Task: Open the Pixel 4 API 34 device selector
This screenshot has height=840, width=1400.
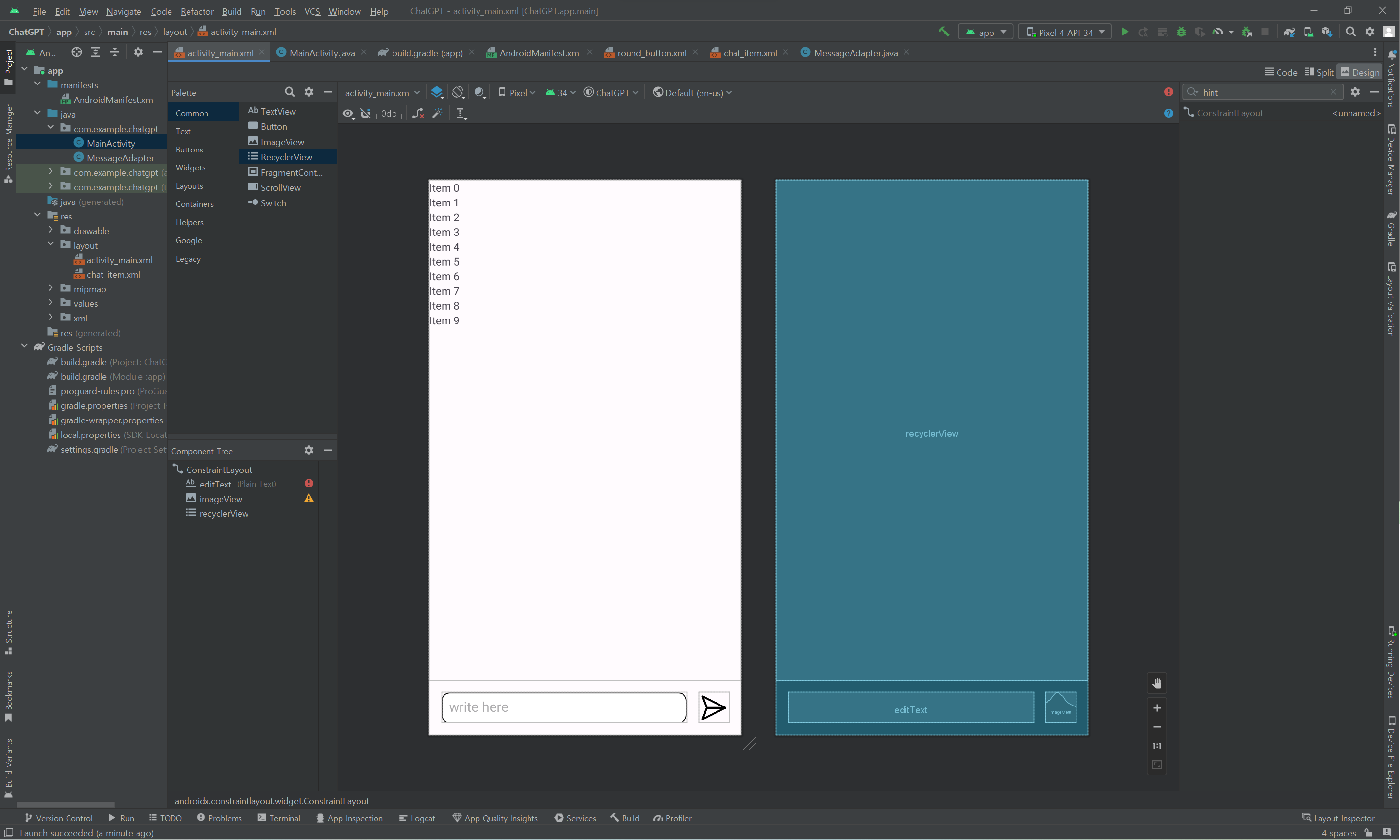Action: tap(1065, 32)
